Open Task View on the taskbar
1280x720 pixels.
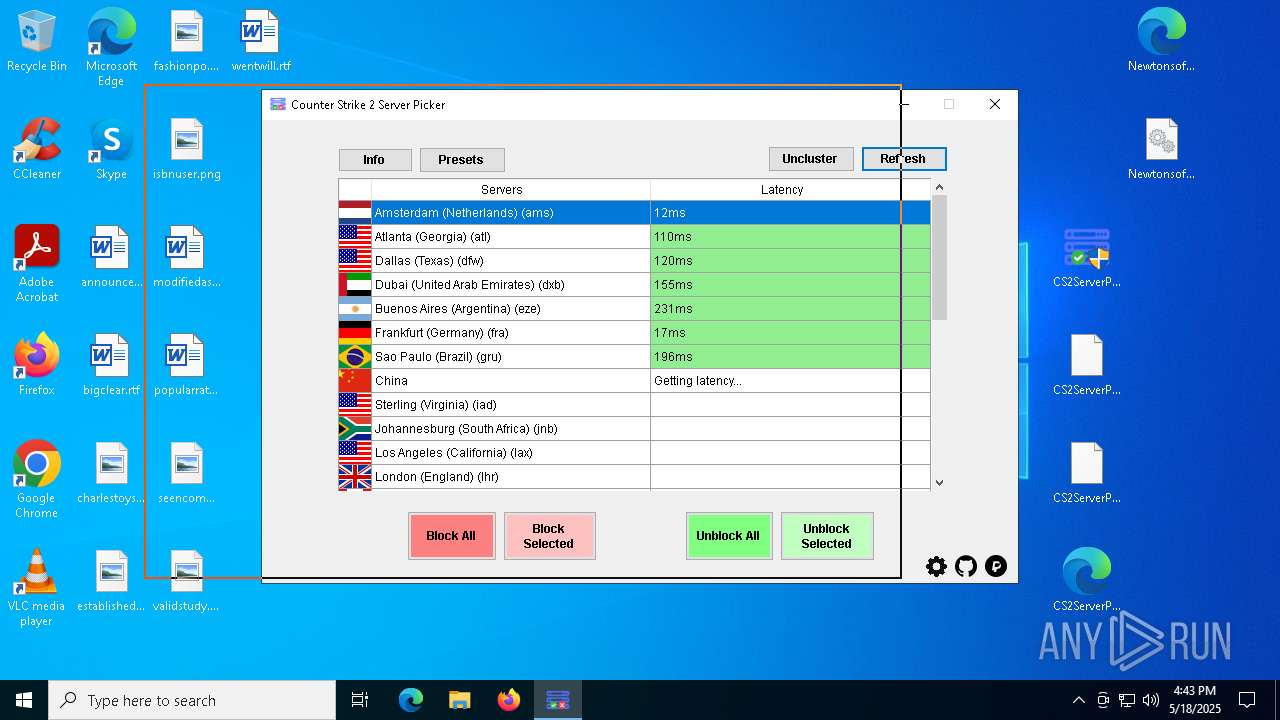pyautogui.click(x=360, y=700)
